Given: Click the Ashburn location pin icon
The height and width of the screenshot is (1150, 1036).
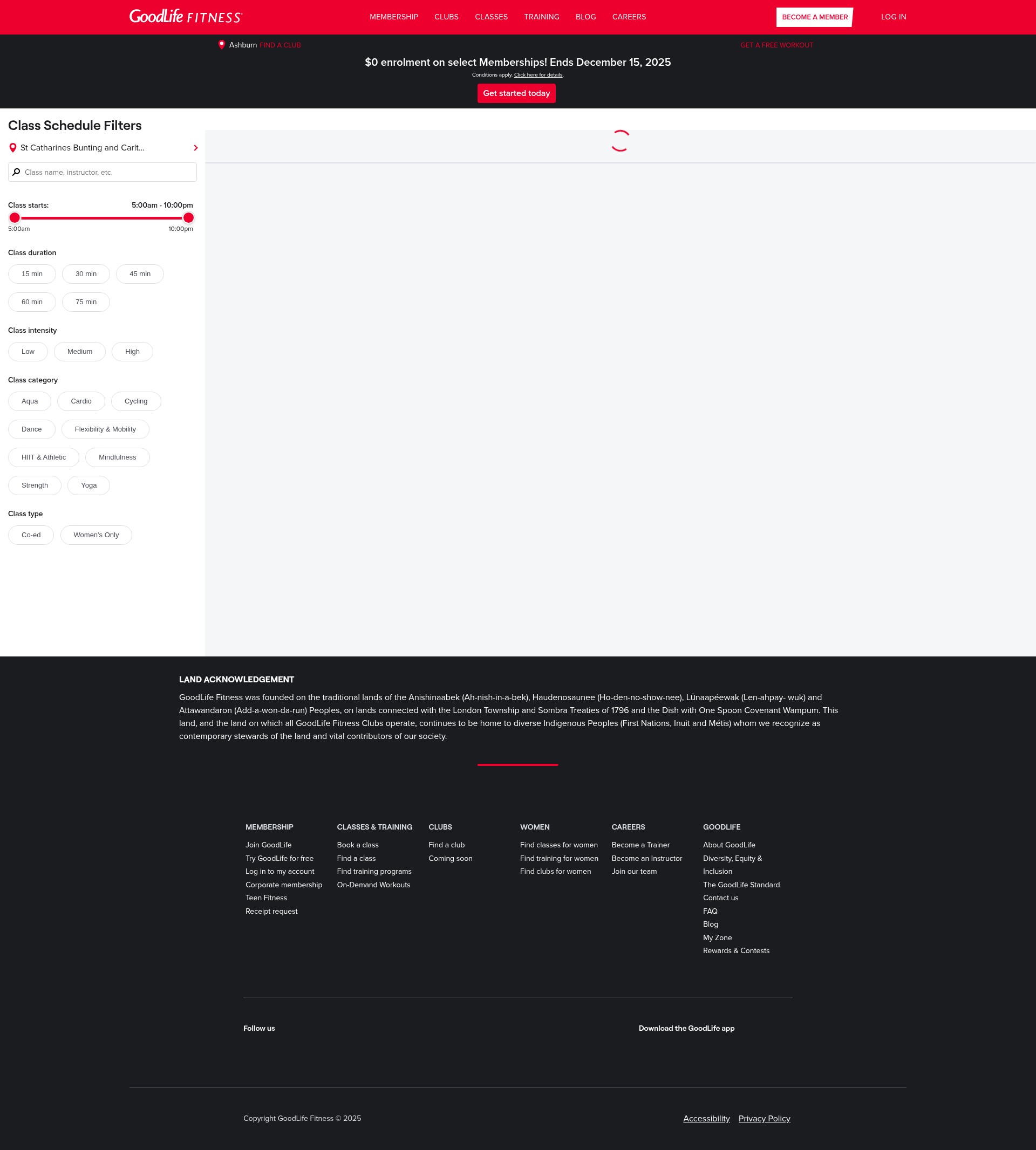Looking at the screenshot, I should click(222, 44).
